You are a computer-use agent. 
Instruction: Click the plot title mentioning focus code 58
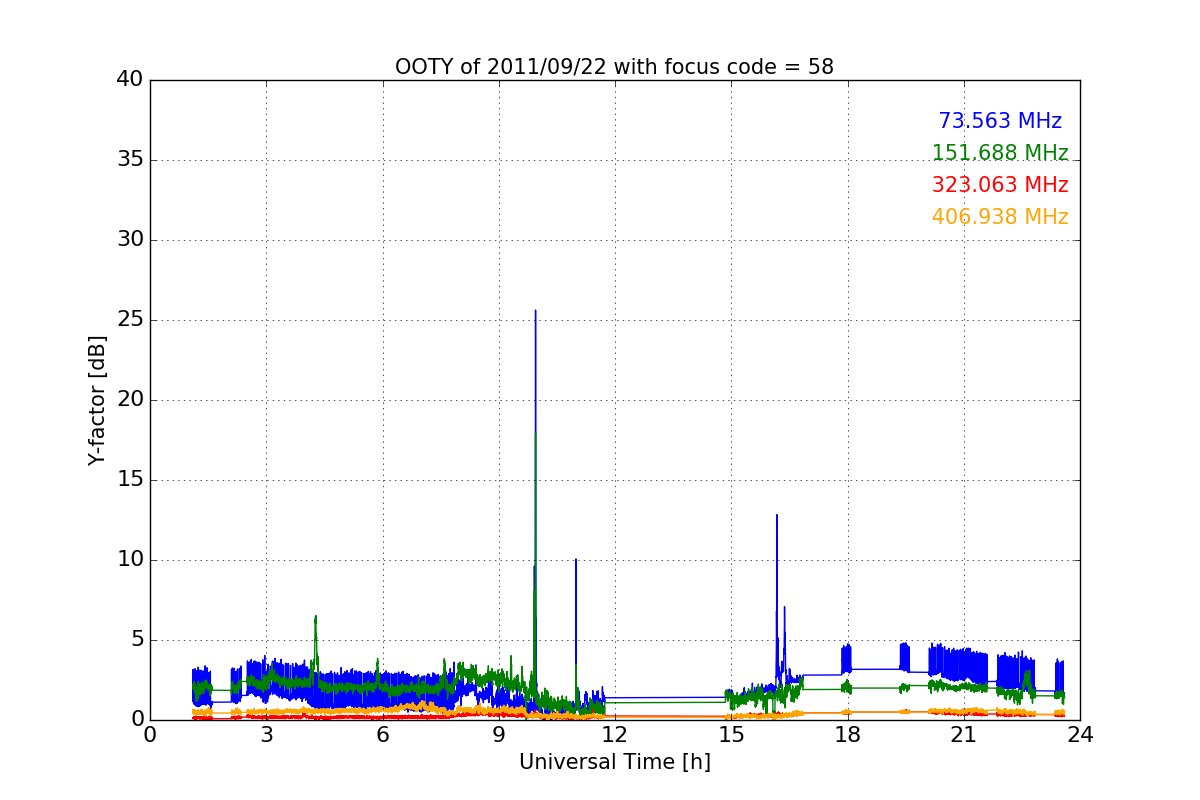(x=614, y=67)
